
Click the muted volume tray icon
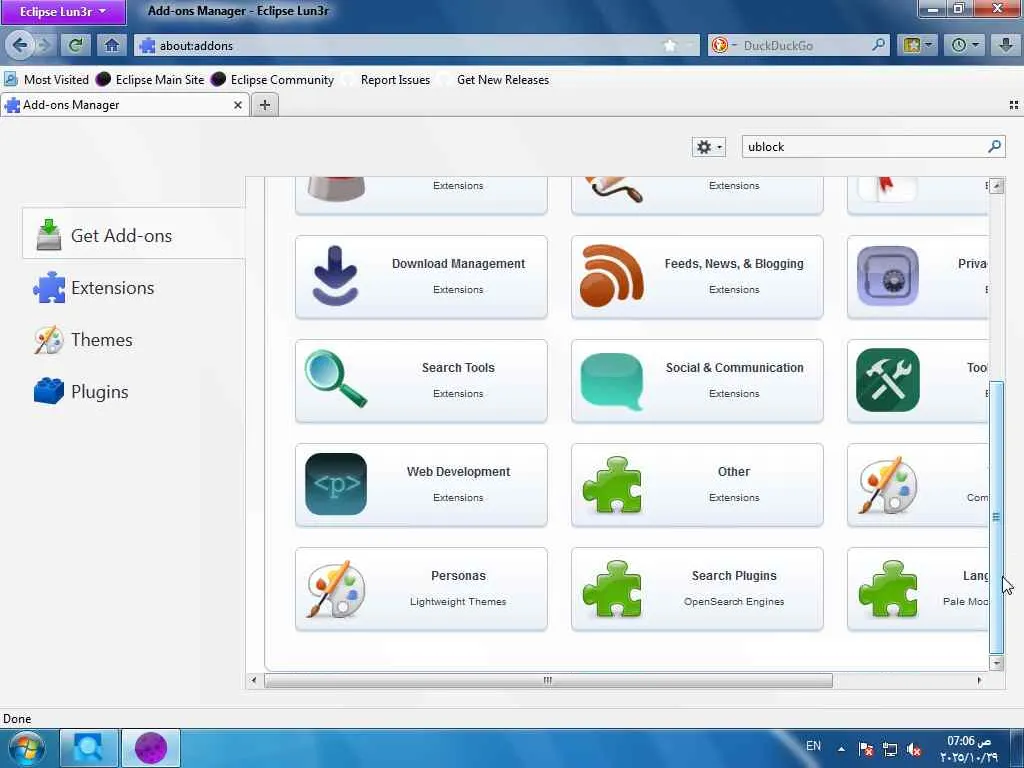pos(914,749)
